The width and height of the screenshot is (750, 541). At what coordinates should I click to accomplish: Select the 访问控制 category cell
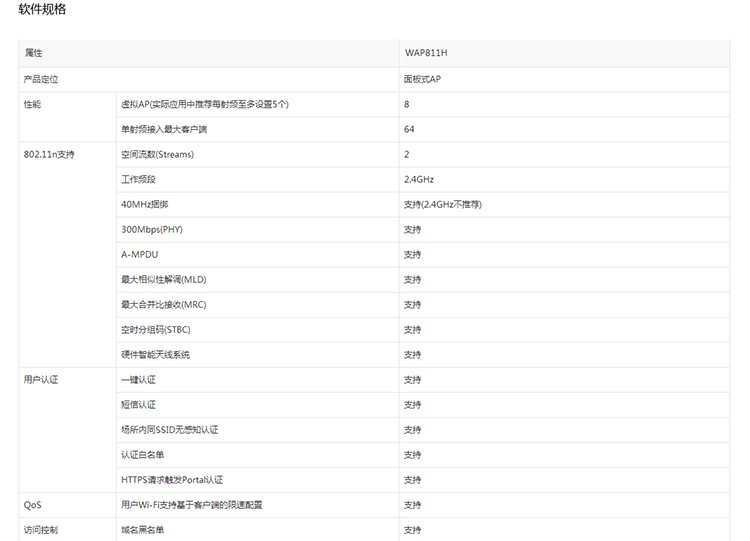pos(67,530)
